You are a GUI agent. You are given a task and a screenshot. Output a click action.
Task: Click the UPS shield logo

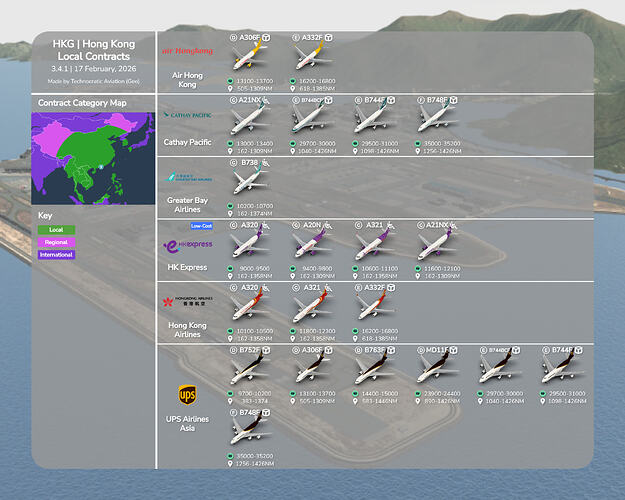click(187, 395)
